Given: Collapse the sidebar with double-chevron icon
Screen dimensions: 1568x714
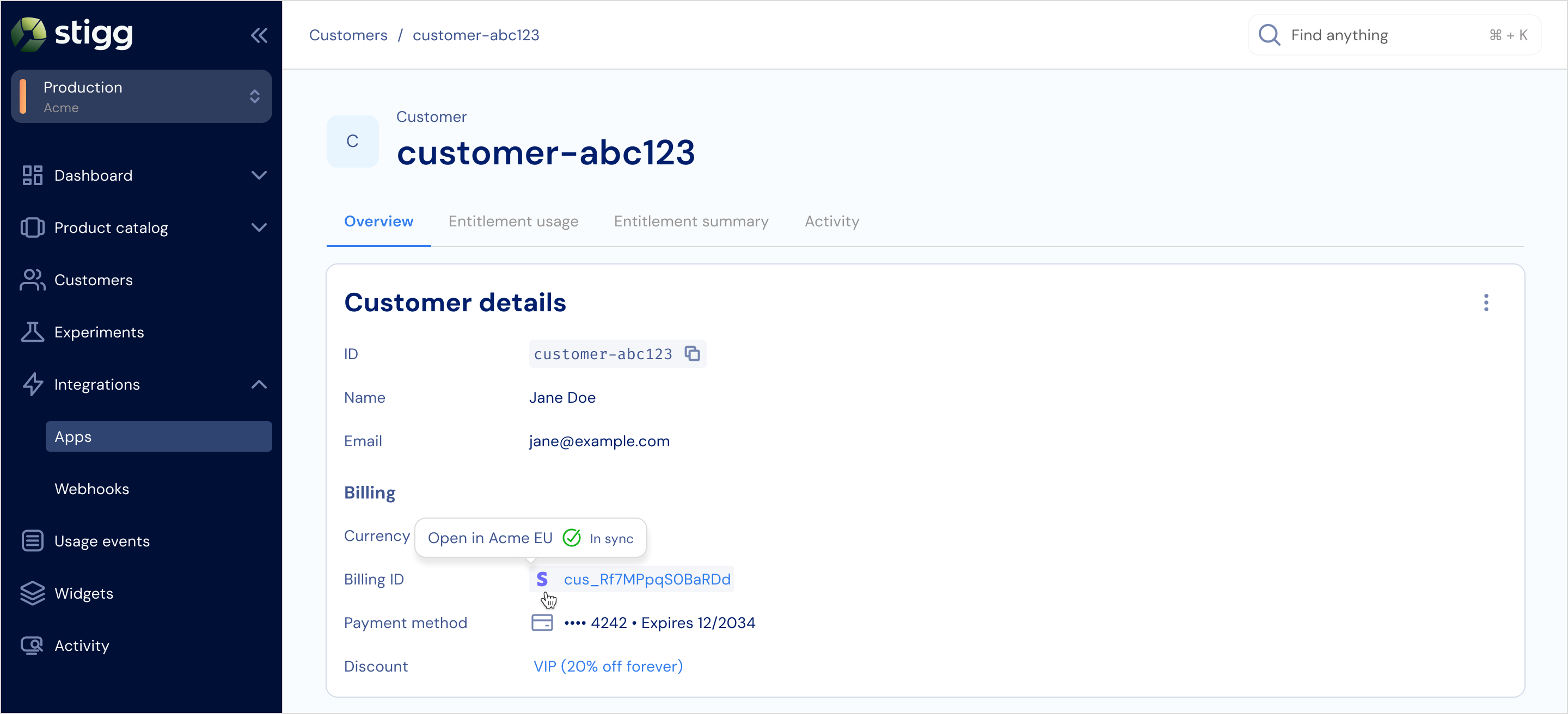Looking at the screenshot, I should (x=259, y=35).
